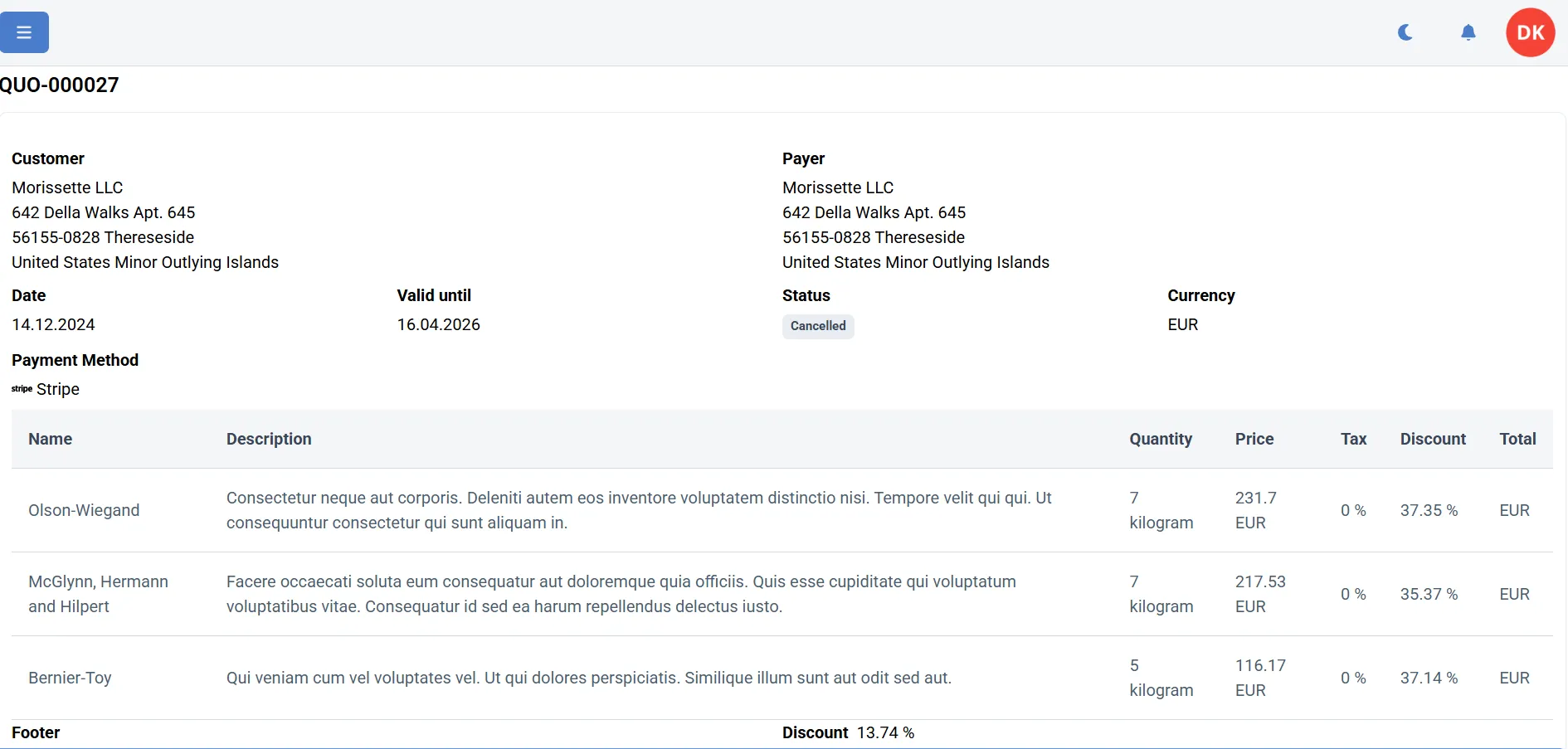
Task: Click the Tax column header
Action: [1353, 439]
